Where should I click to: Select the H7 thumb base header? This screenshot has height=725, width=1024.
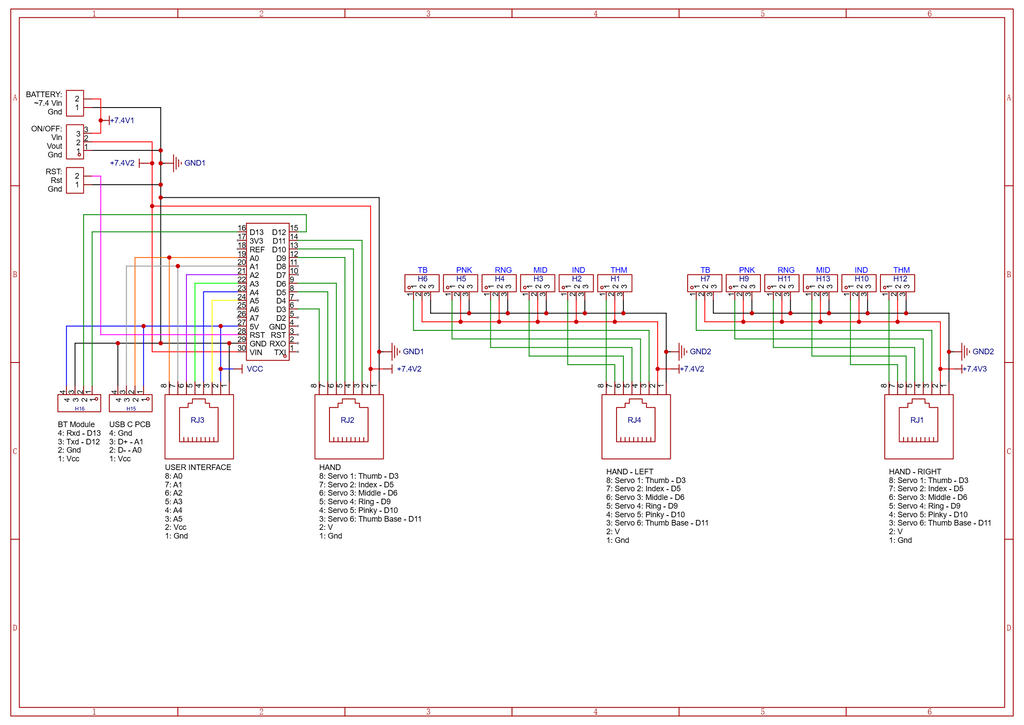click(x=705, y=283)
